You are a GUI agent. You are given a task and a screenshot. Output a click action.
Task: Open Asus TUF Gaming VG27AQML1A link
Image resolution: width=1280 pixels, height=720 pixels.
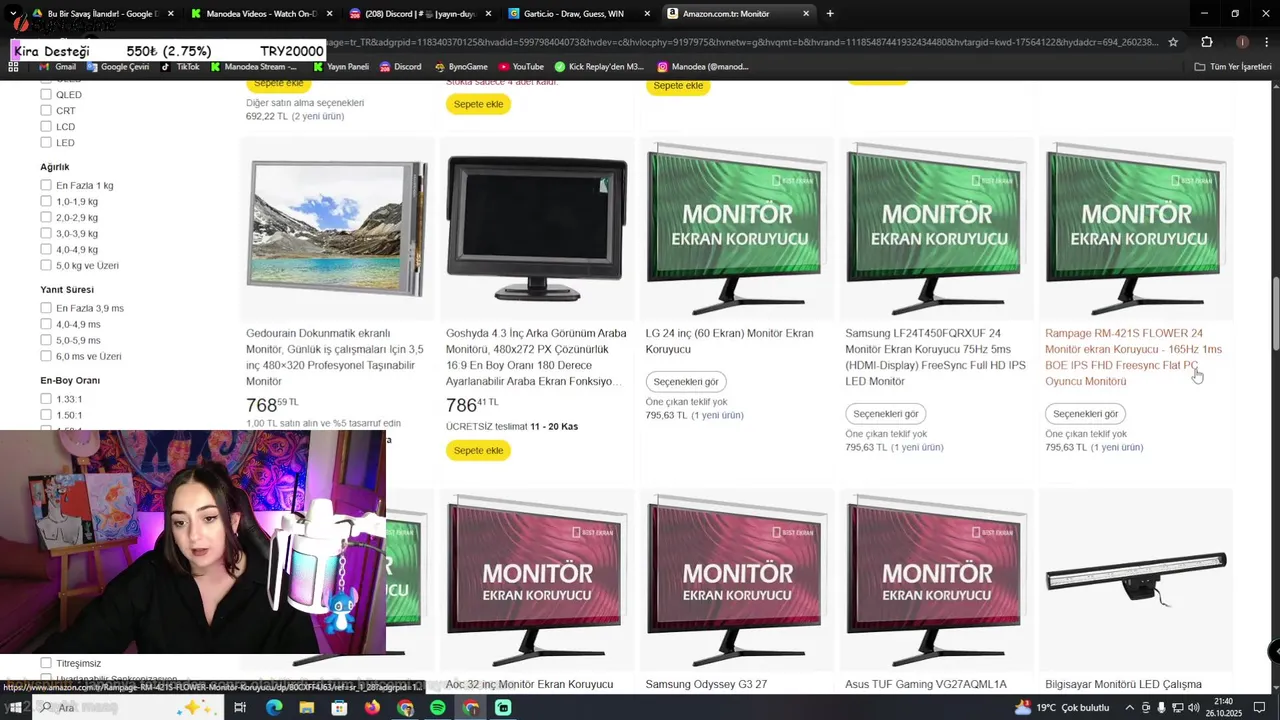(926, 684)
